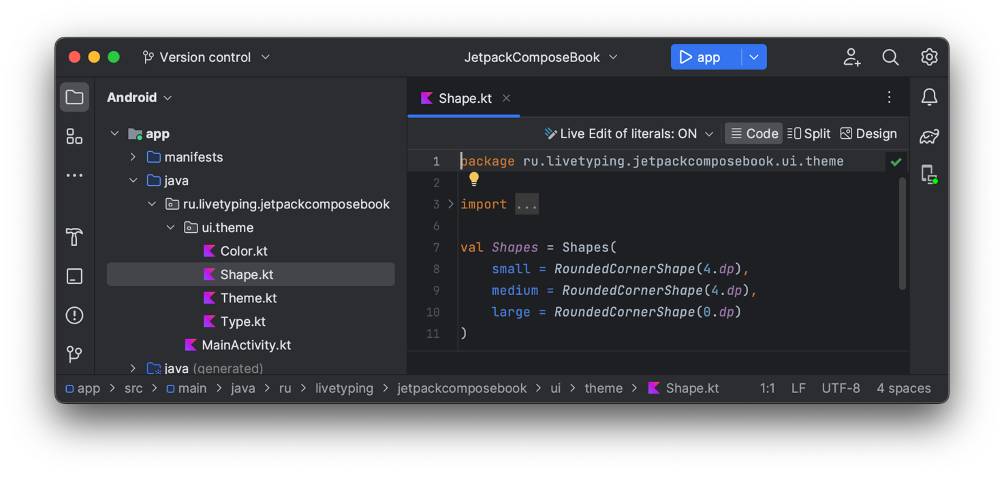Open Theme.kt in the project tree
Viewport: 1004px width, 477px height.
point(248,298)
